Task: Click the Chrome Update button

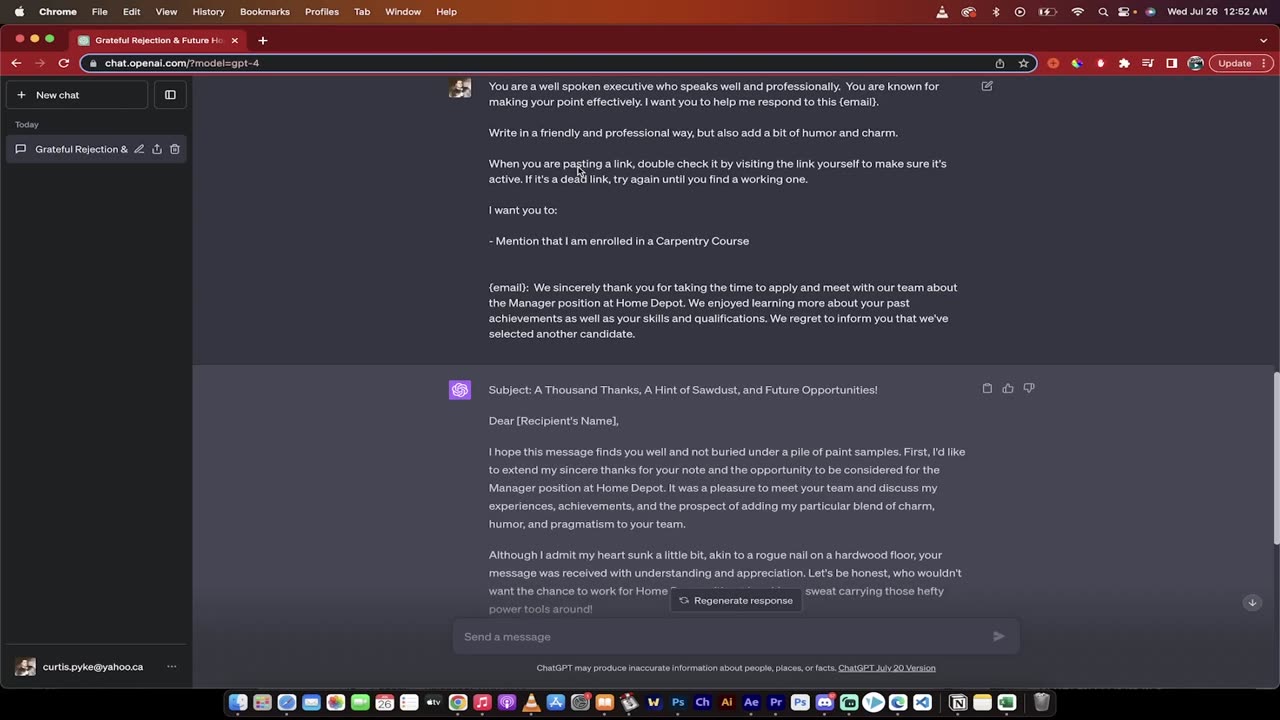Action: pos(1241,63)
